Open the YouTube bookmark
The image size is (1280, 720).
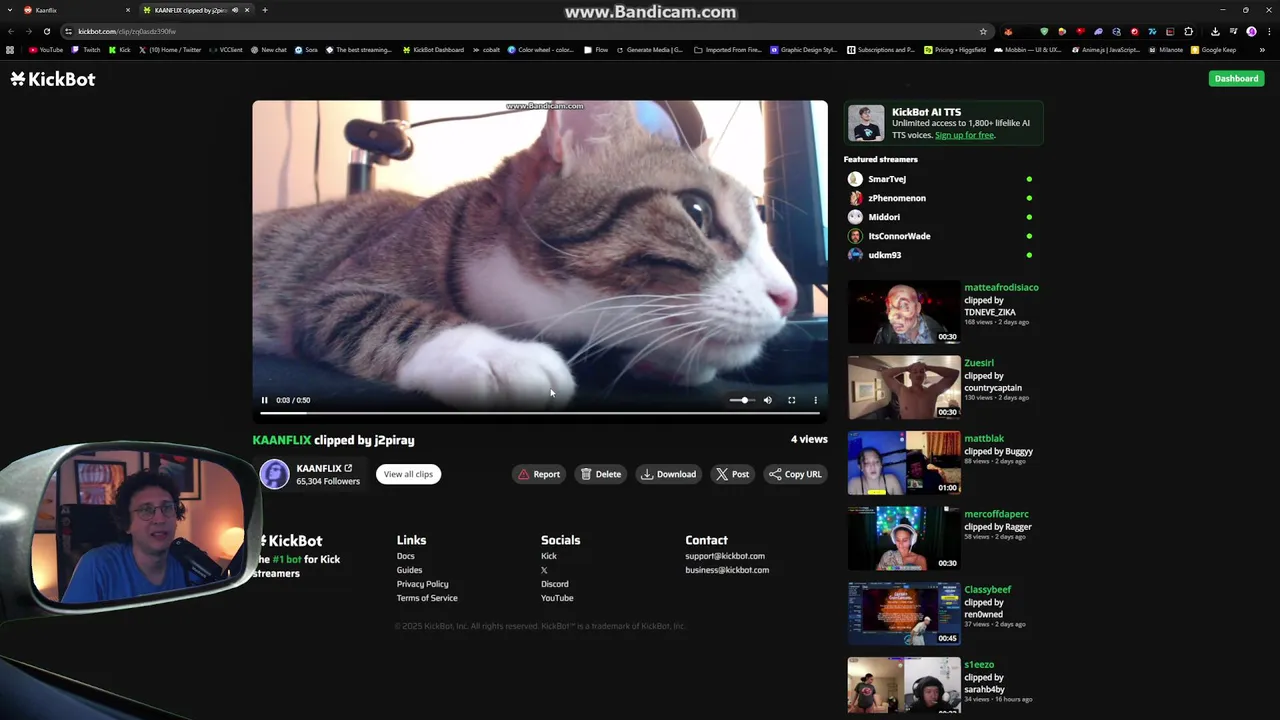[x=46, y=50]
